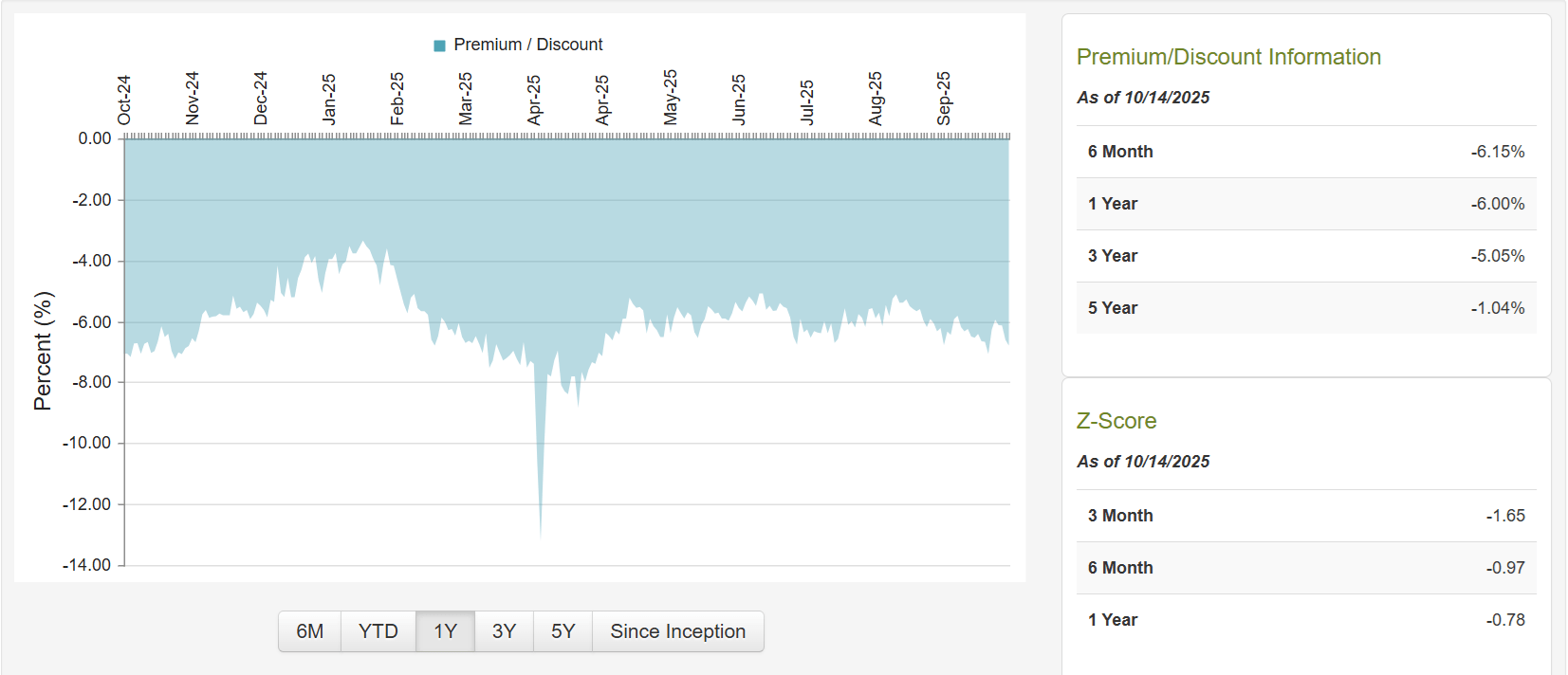1568x675 pixels.
Task: Click the Premium/Discount Information heading
Action: point(1227,57)
